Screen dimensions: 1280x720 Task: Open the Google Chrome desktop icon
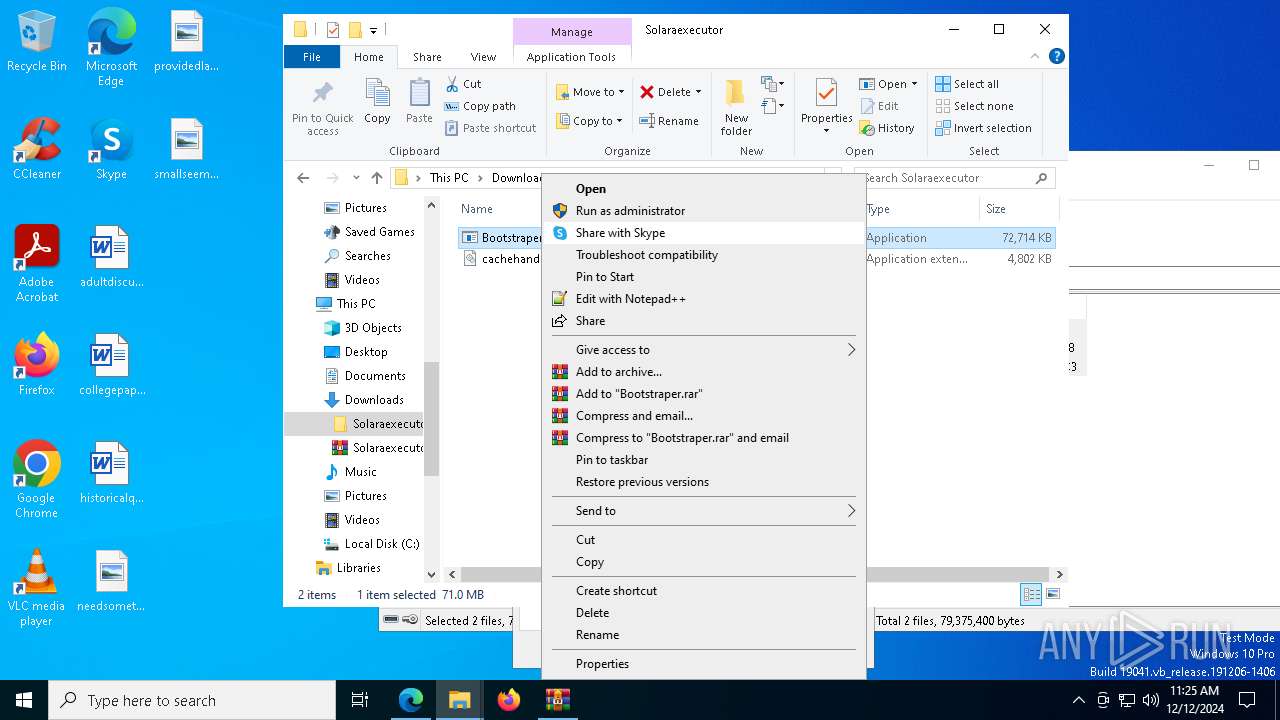pos(37,480)
